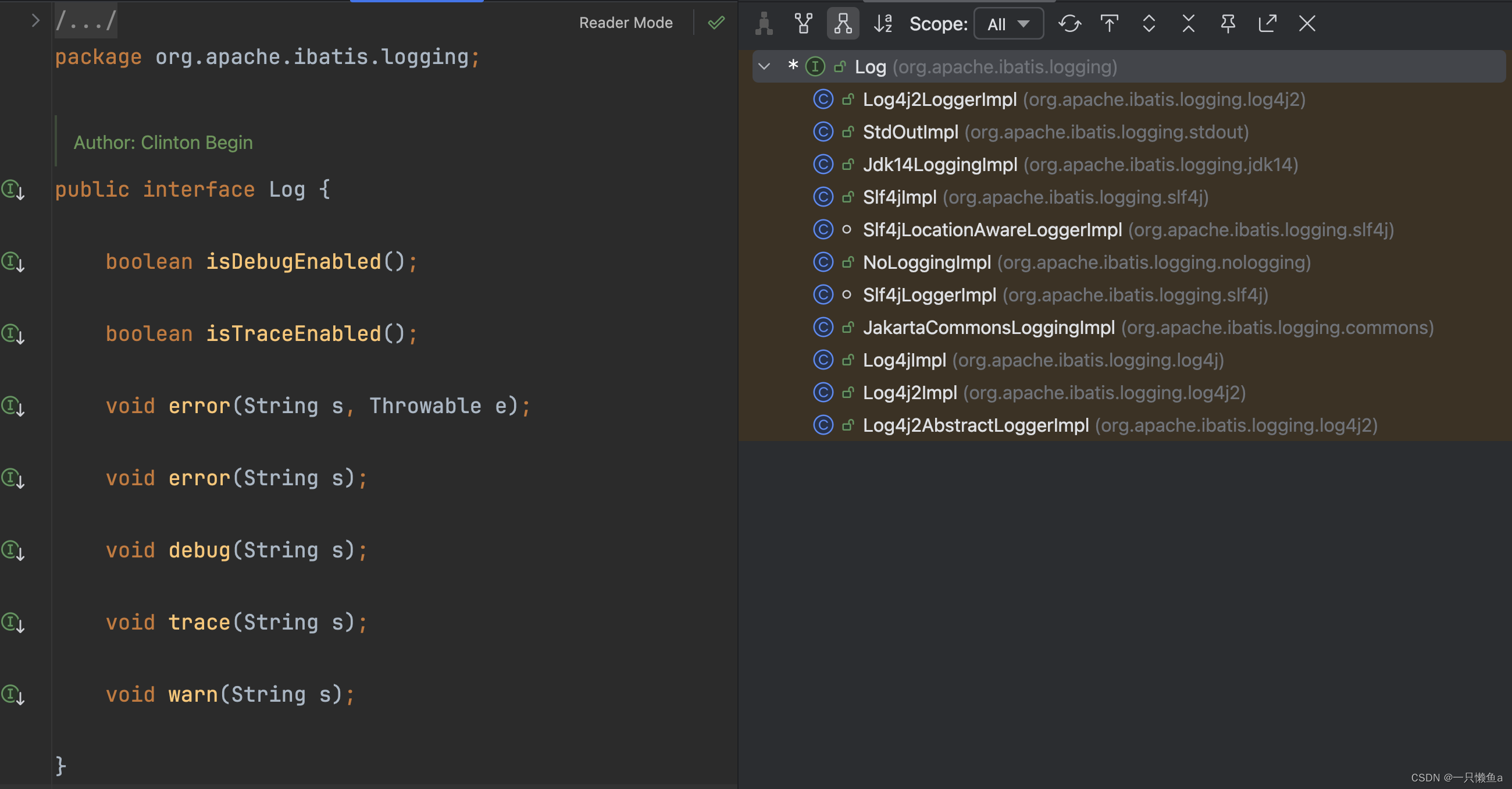Select StdOutImpl in the hierarchy tree

point(910,132)
